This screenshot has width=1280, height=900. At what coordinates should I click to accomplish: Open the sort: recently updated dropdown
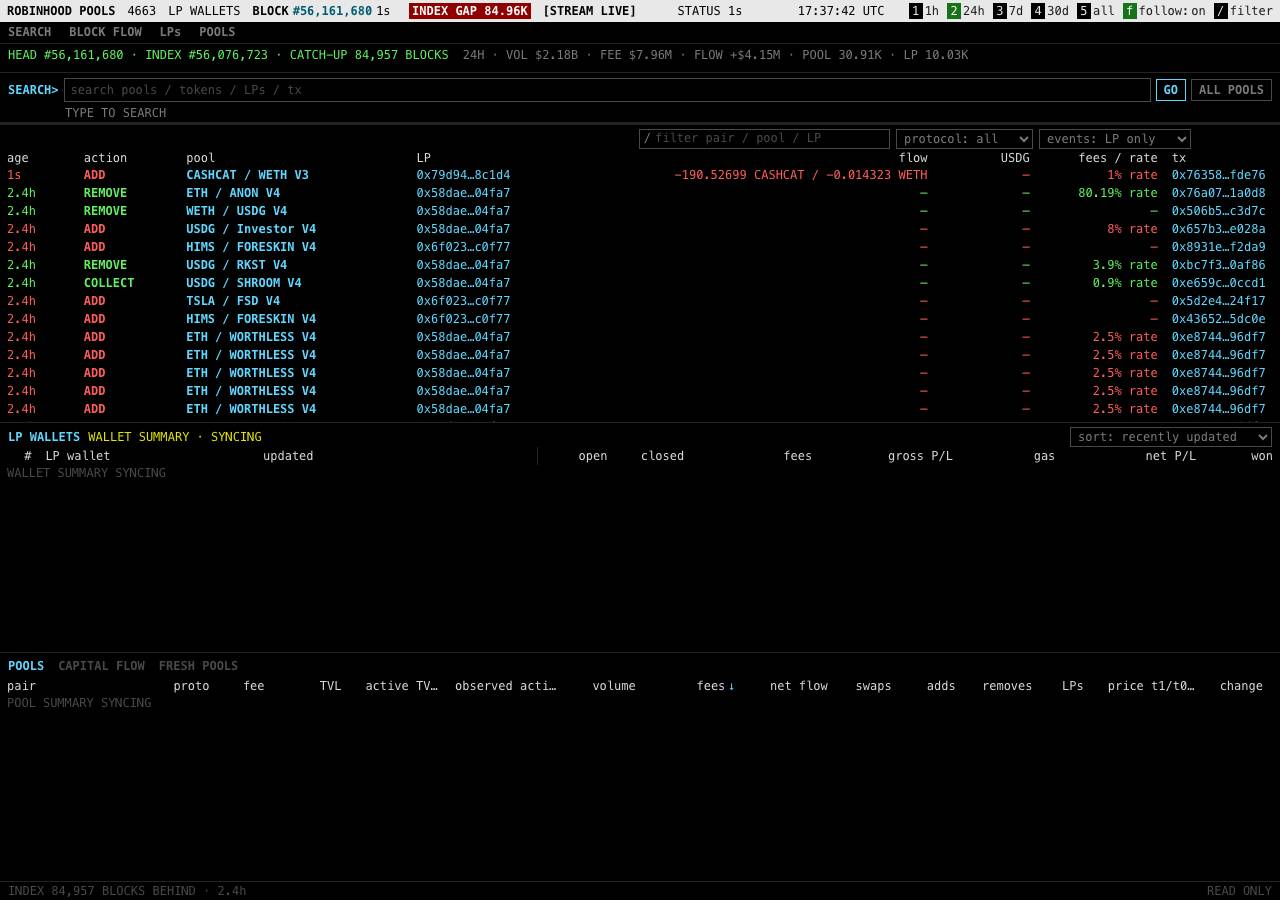1171,437
